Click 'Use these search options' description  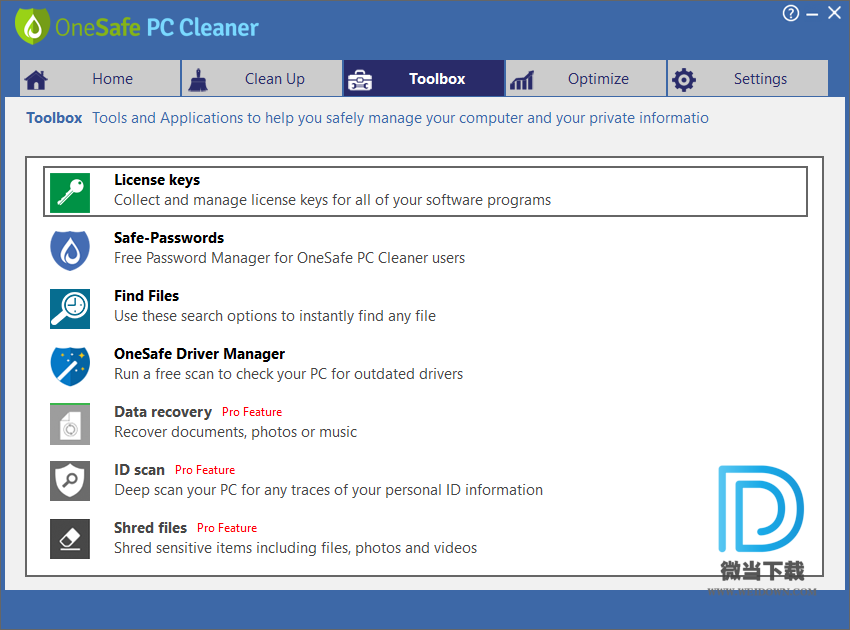(275, 316)
